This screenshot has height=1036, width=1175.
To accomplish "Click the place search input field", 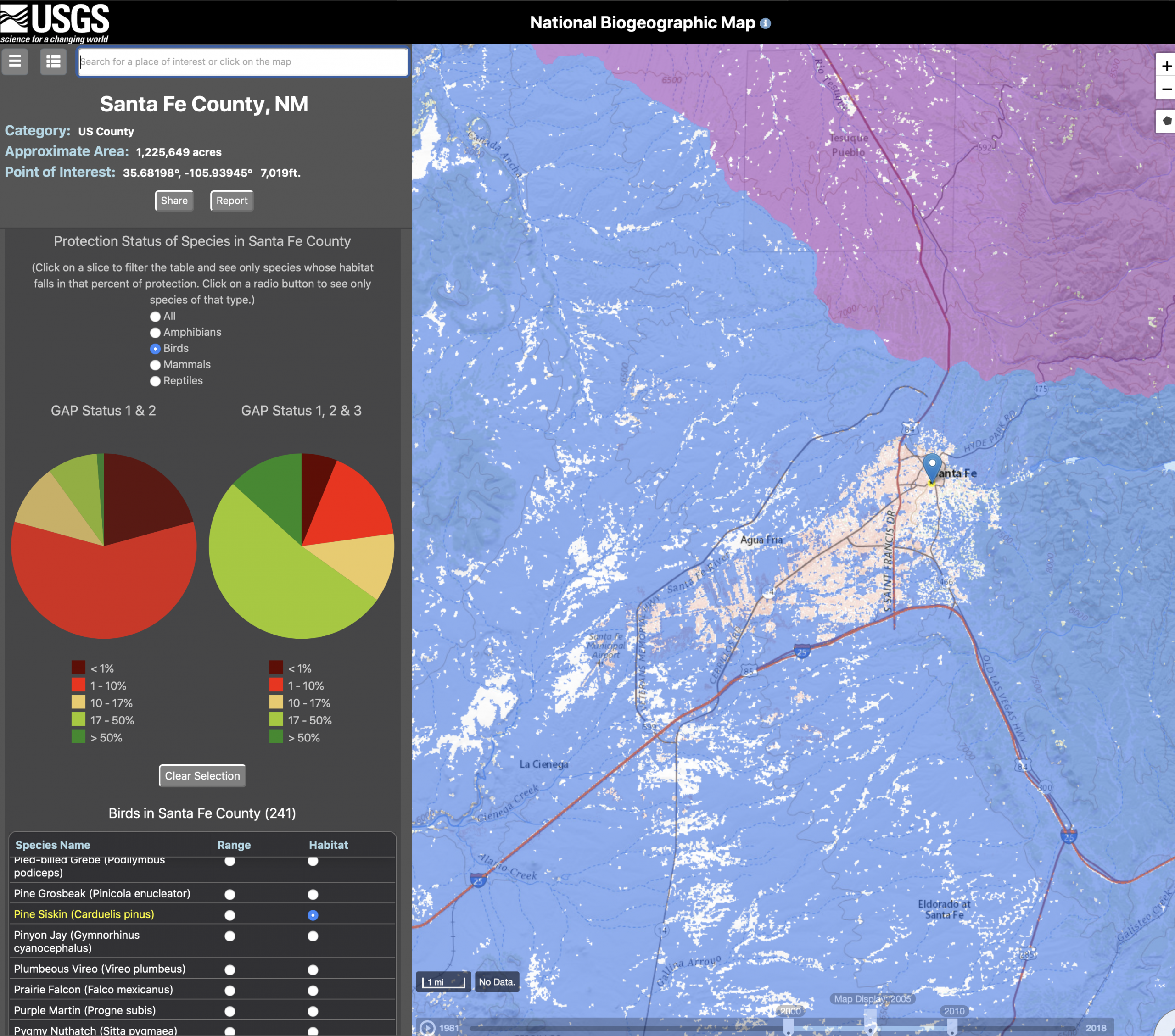I will (243, 61).
